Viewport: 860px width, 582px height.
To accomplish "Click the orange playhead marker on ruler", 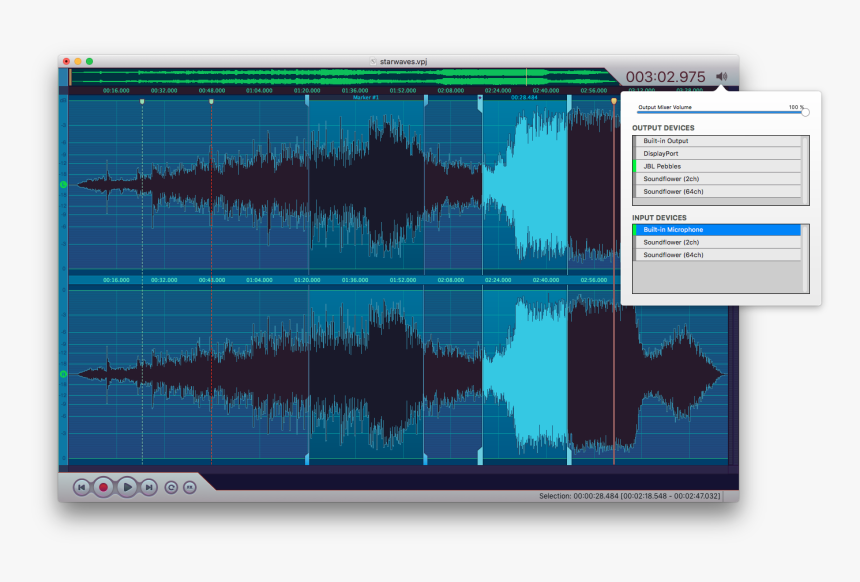I will point(614,101).
